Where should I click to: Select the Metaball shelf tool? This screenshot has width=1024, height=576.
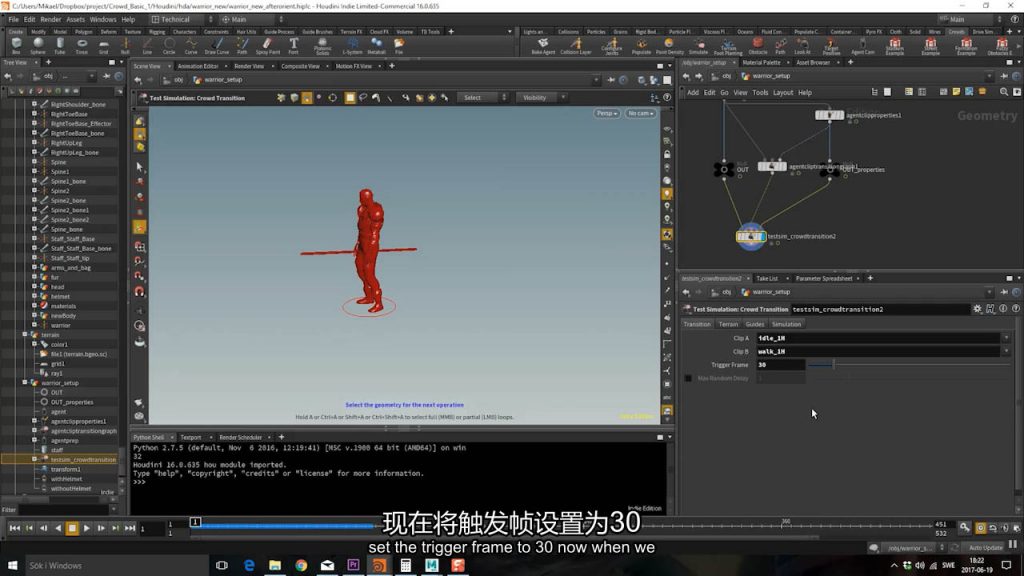[376, 46]
